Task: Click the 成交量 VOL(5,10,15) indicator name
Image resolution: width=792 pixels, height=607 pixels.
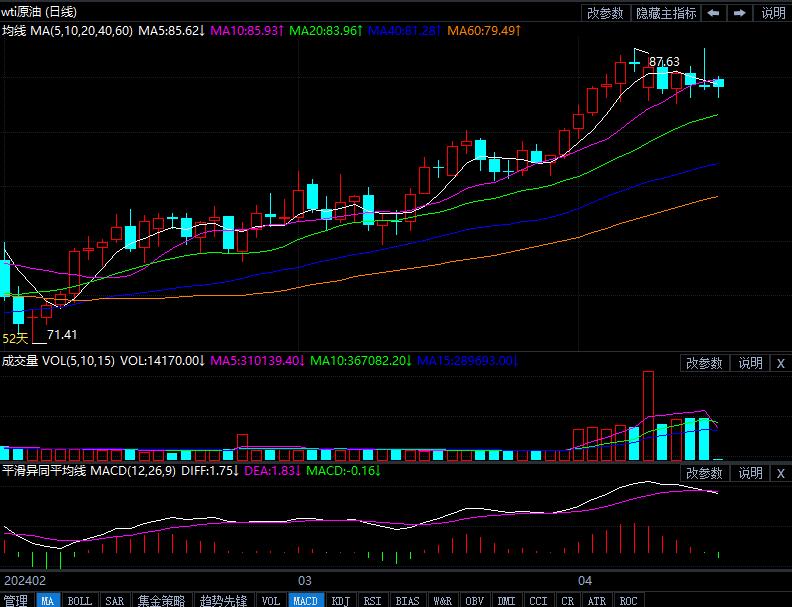Action: click(58, 361)
